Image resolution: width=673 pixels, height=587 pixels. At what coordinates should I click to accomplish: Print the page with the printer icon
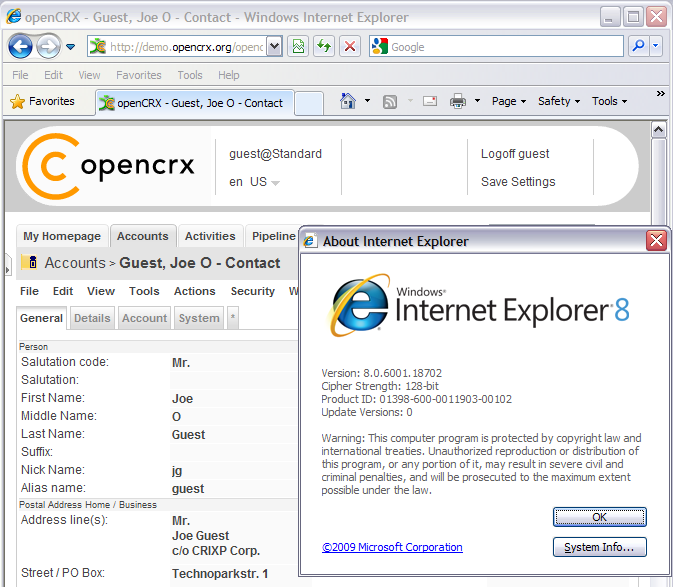[x=458, y=102]
